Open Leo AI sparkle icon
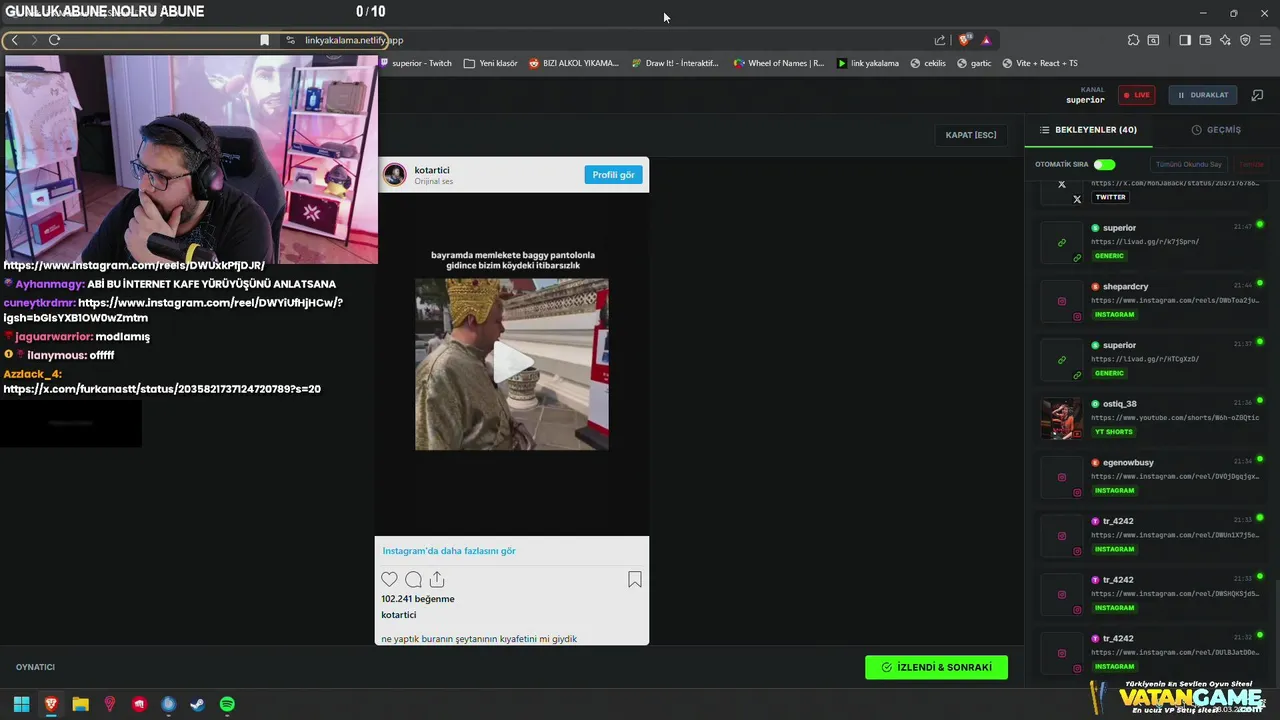This screenshot has width=1280, height=720. point(1225,40)
